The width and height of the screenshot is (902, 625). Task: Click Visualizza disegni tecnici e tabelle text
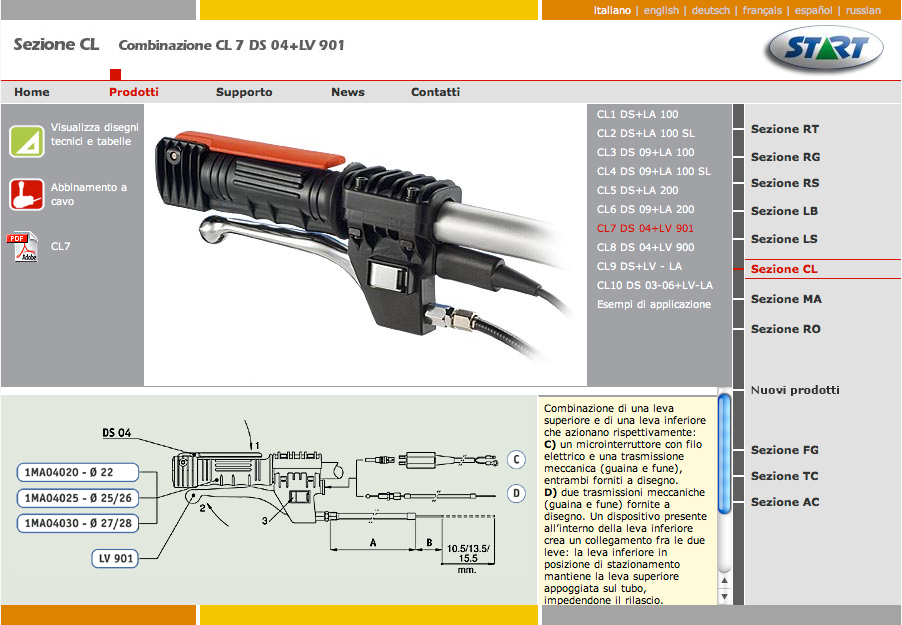(94, 134)
